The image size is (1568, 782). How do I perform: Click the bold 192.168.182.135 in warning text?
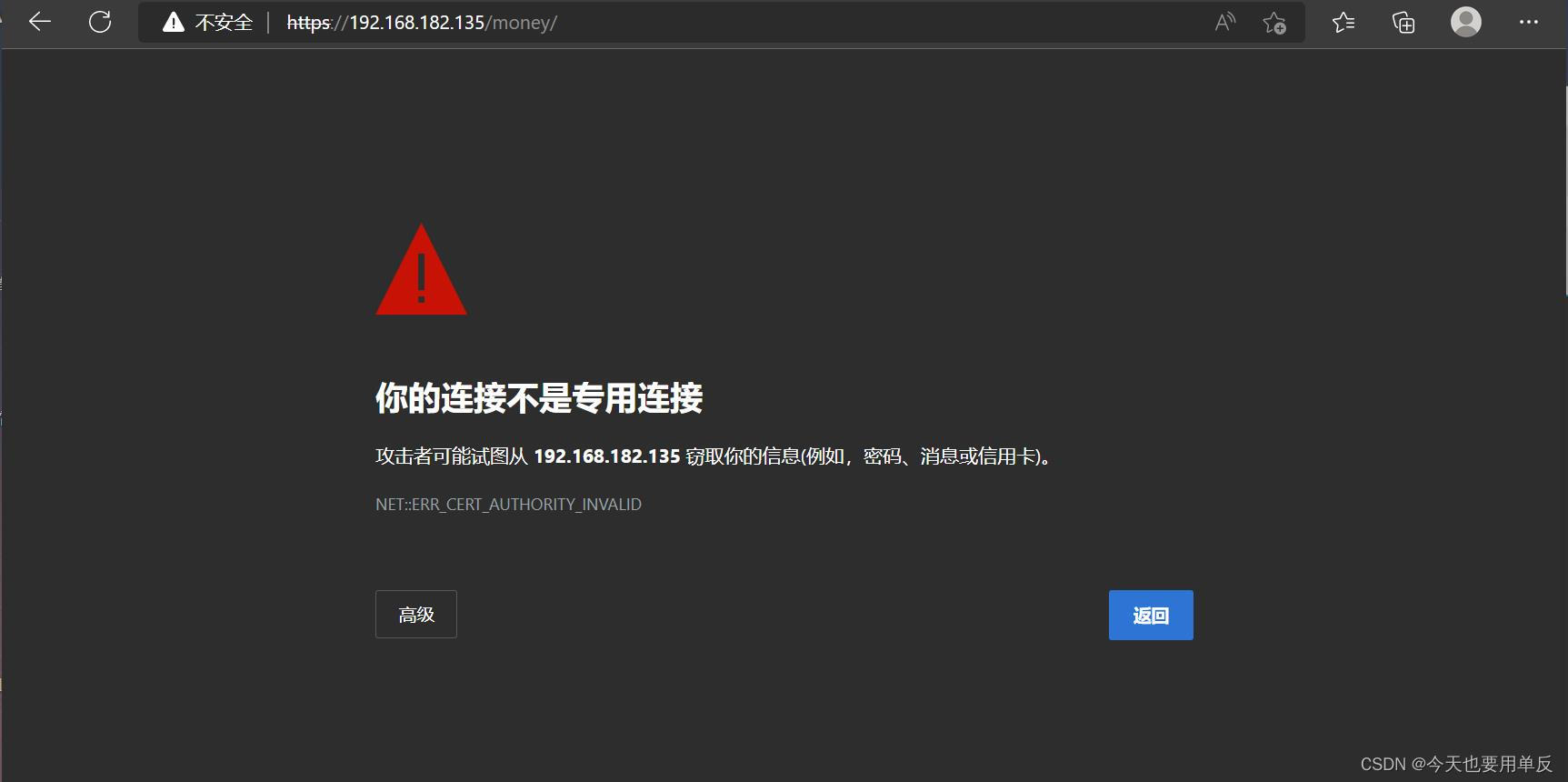pyautogui.click(x=606, y=456)
